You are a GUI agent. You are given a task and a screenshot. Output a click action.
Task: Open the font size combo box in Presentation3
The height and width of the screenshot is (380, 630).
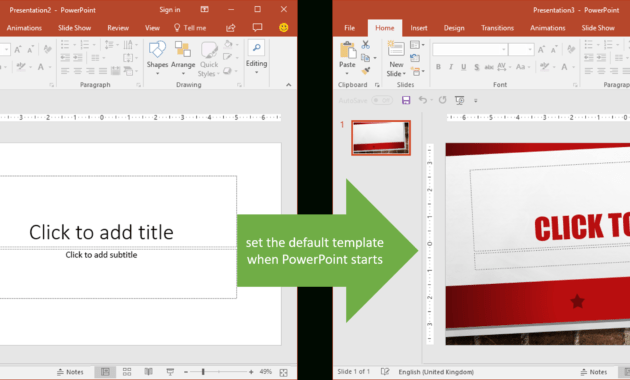pyautogui.click(x=521, y=49)
